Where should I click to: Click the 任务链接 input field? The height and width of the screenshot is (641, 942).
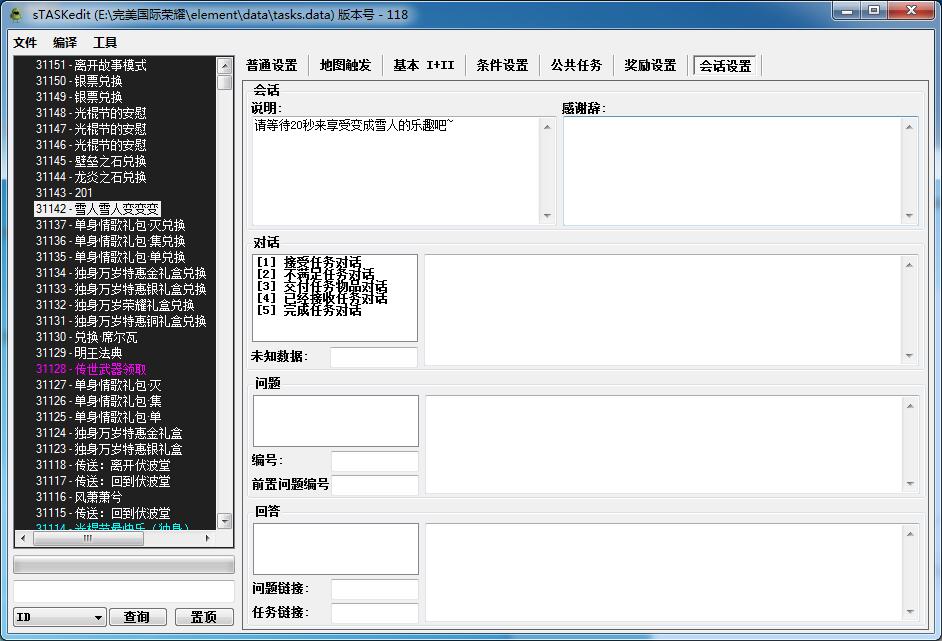[375, 613]
